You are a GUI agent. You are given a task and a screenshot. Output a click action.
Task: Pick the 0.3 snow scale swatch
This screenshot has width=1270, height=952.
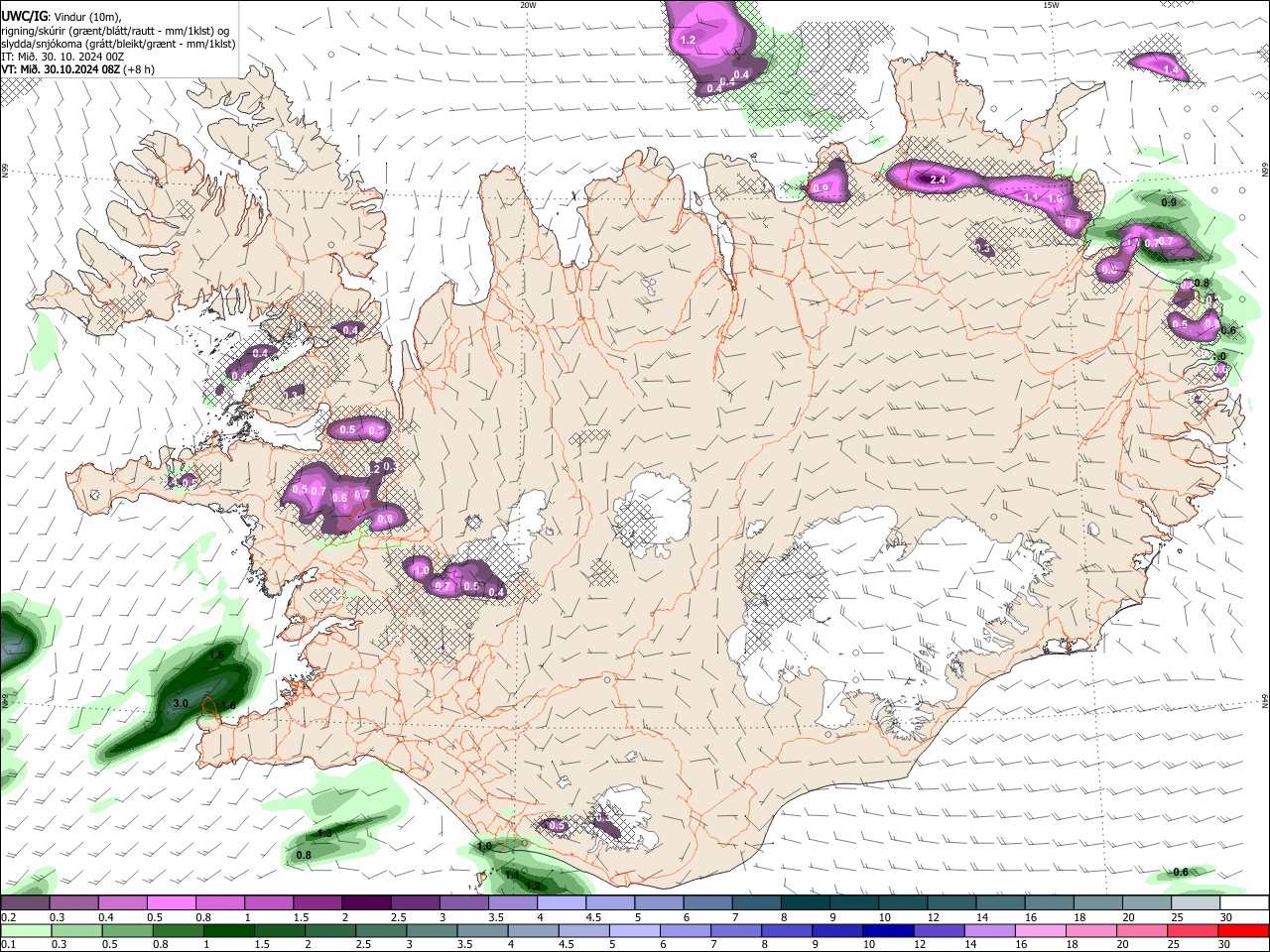pos(73,903)
